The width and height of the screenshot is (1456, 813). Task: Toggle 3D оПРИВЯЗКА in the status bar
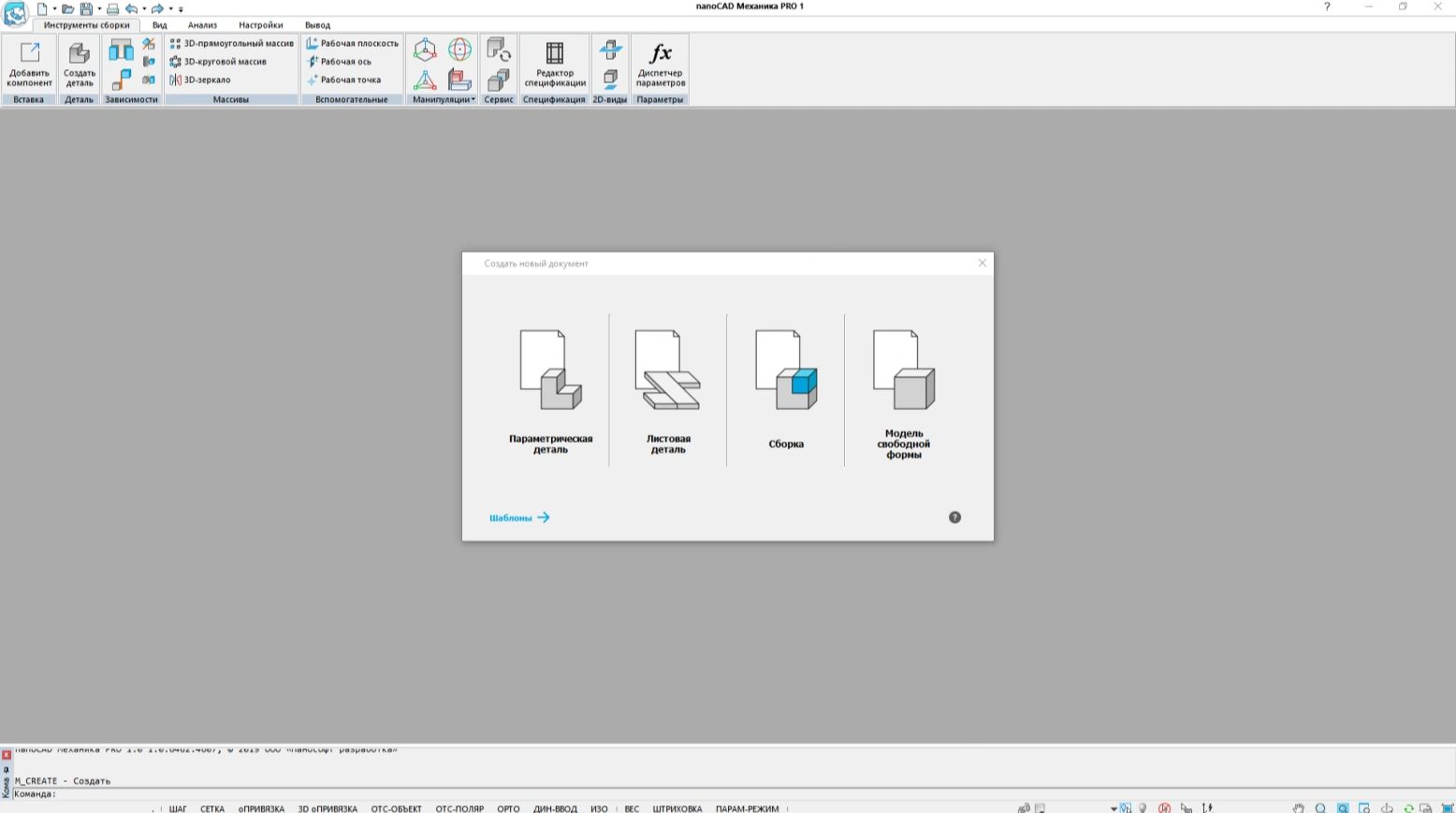pyautogui.click(x=328, y=808)
